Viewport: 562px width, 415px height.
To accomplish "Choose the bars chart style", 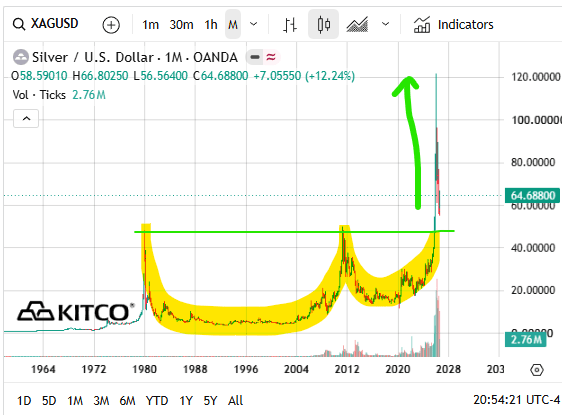I will pyautogui.click(x=290, y=25).
